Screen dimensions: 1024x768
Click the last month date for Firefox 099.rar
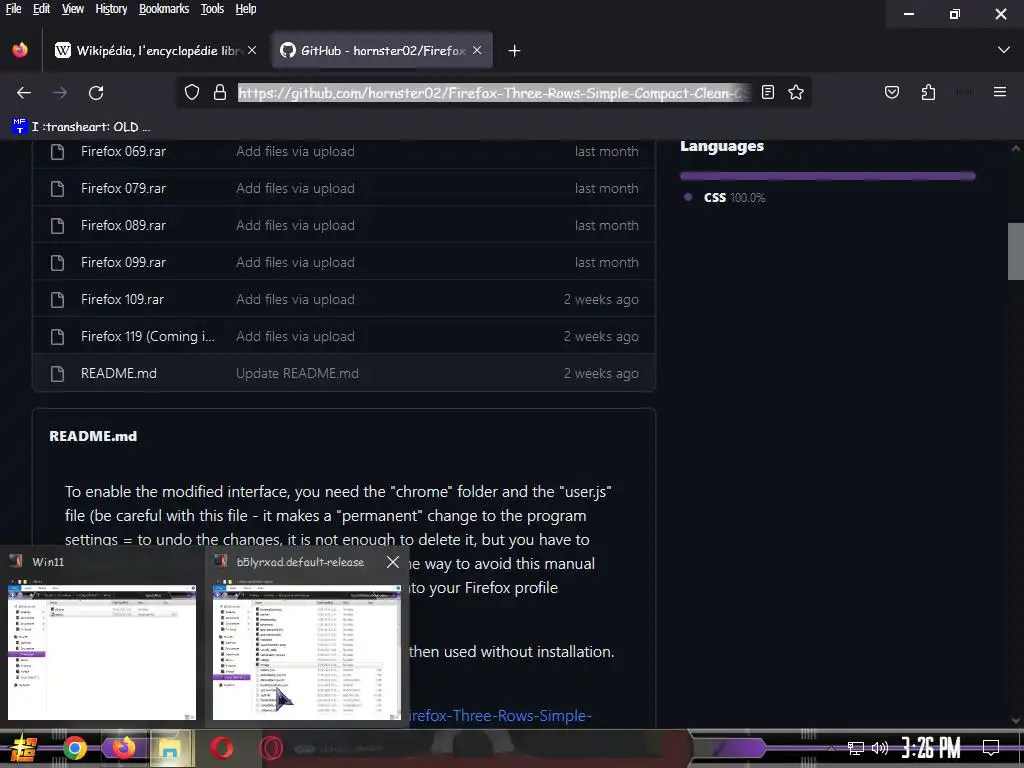[x=606, y=262]
